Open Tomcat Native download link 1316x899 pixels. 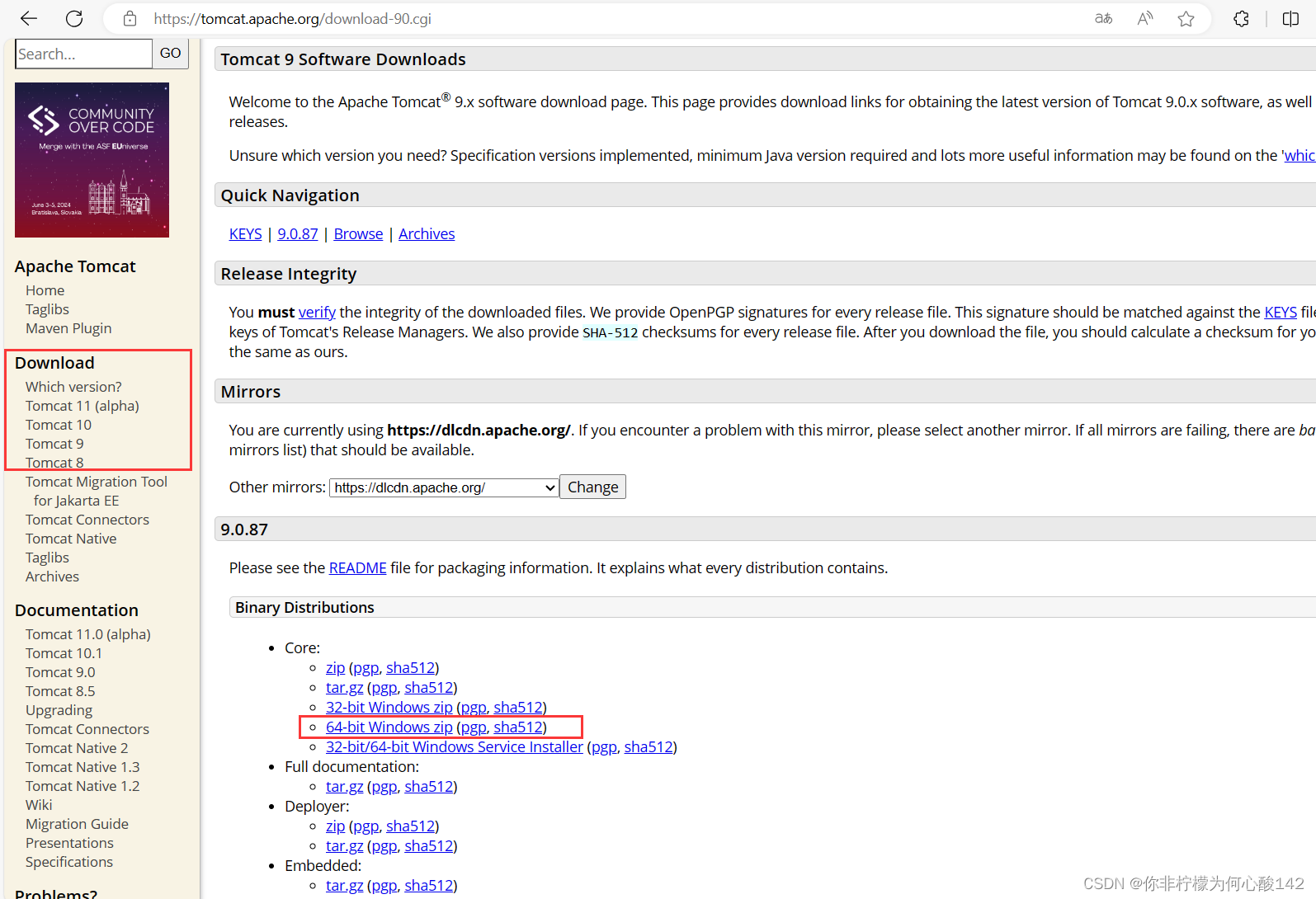[71, 539]
